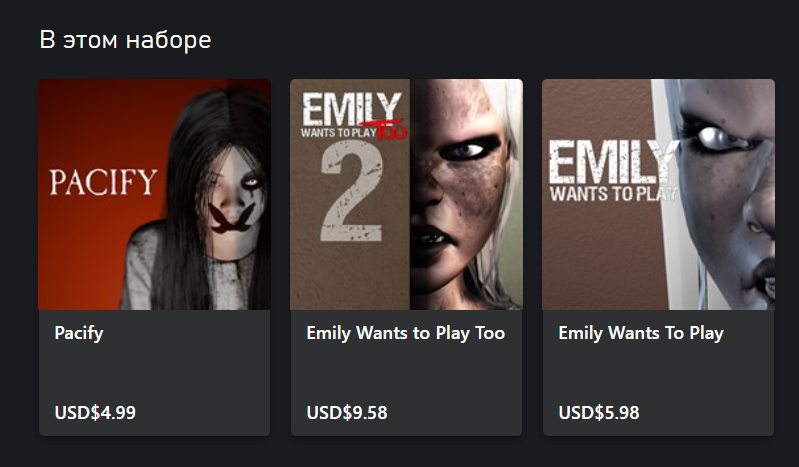
Task: Click the Emily Wants to Play Too title
Action: point(406,333)
